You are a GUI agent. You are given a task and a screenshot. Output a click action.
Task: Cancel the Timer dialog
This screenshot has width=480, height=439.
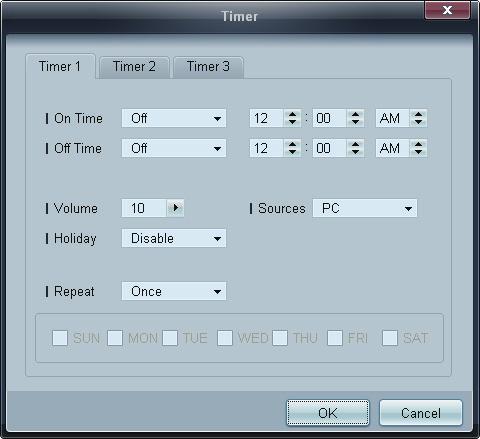pyautogui.click(x=421, y=413)
